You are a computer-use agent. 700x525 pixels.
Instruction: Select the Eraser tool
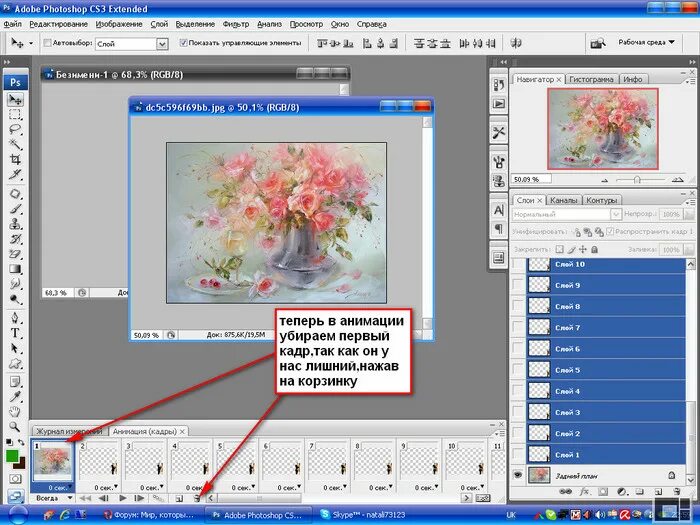click(x=16, y=254)
